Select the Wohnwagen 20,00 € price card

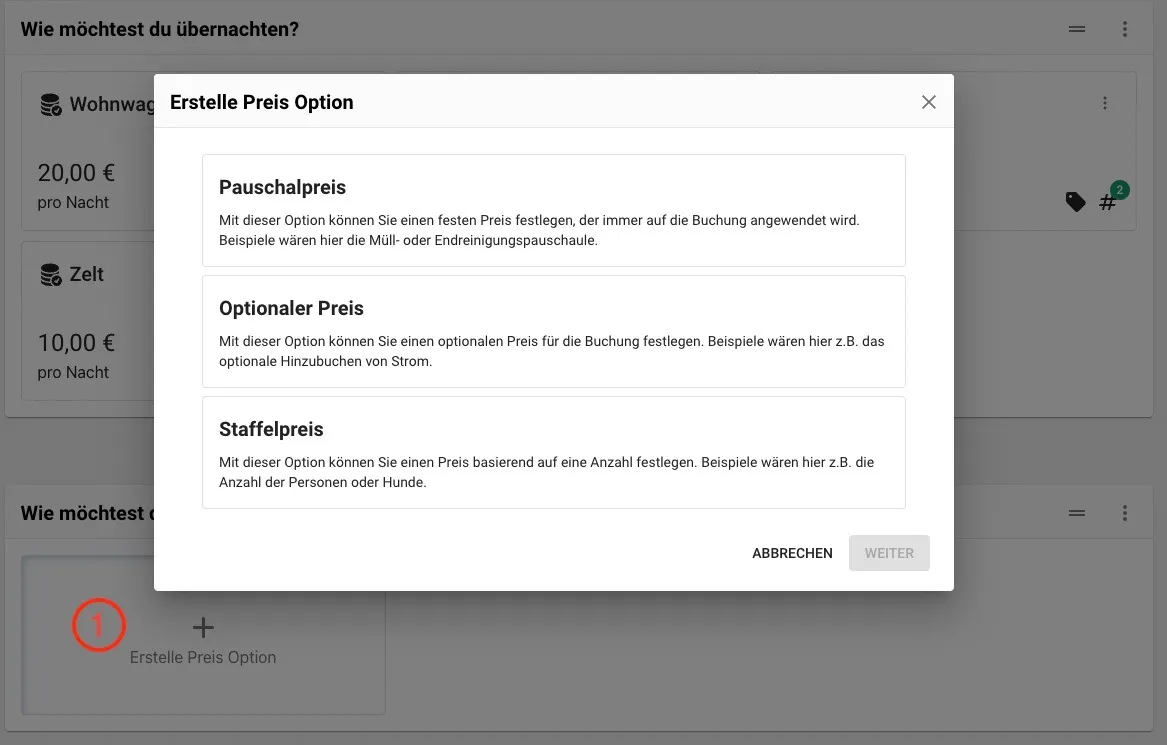click(88, 151)
